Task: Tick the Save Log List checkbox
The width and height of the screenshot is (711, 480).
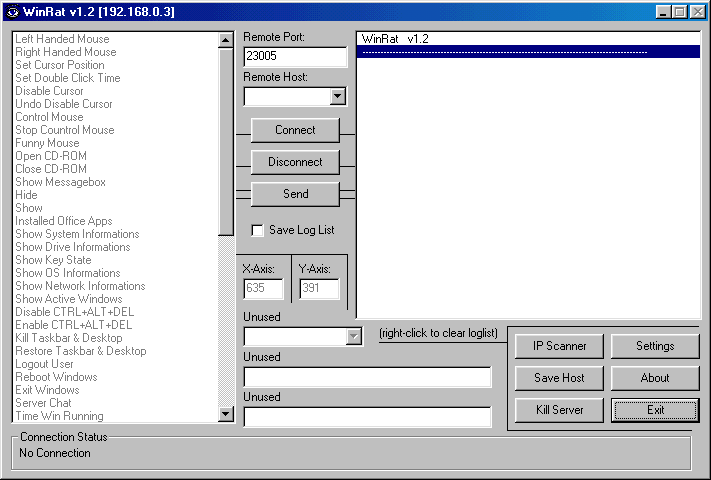Action: tap(258, 230)
